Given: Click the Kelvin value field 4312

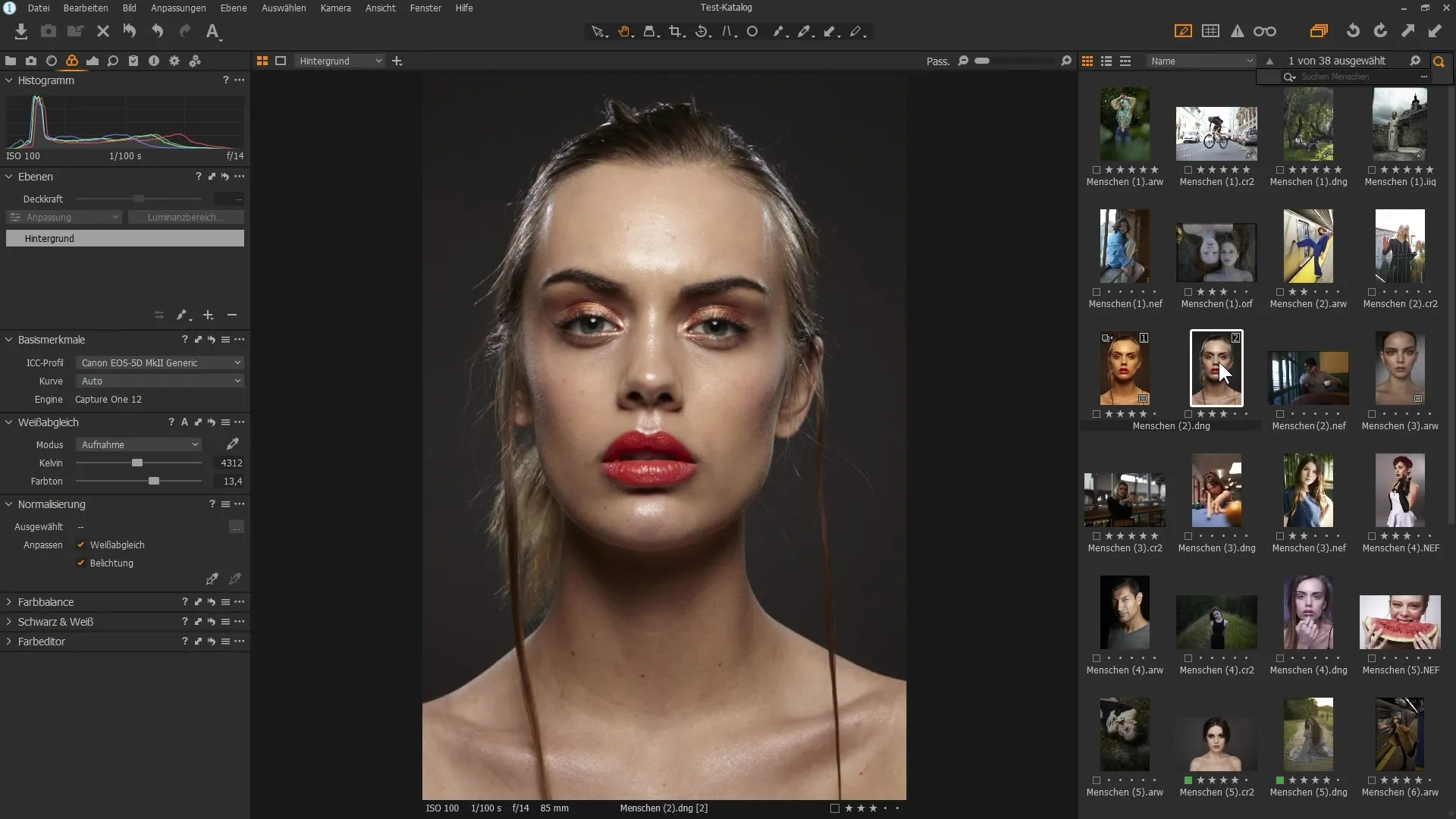Looking at the screenshot, I should 229,463.
